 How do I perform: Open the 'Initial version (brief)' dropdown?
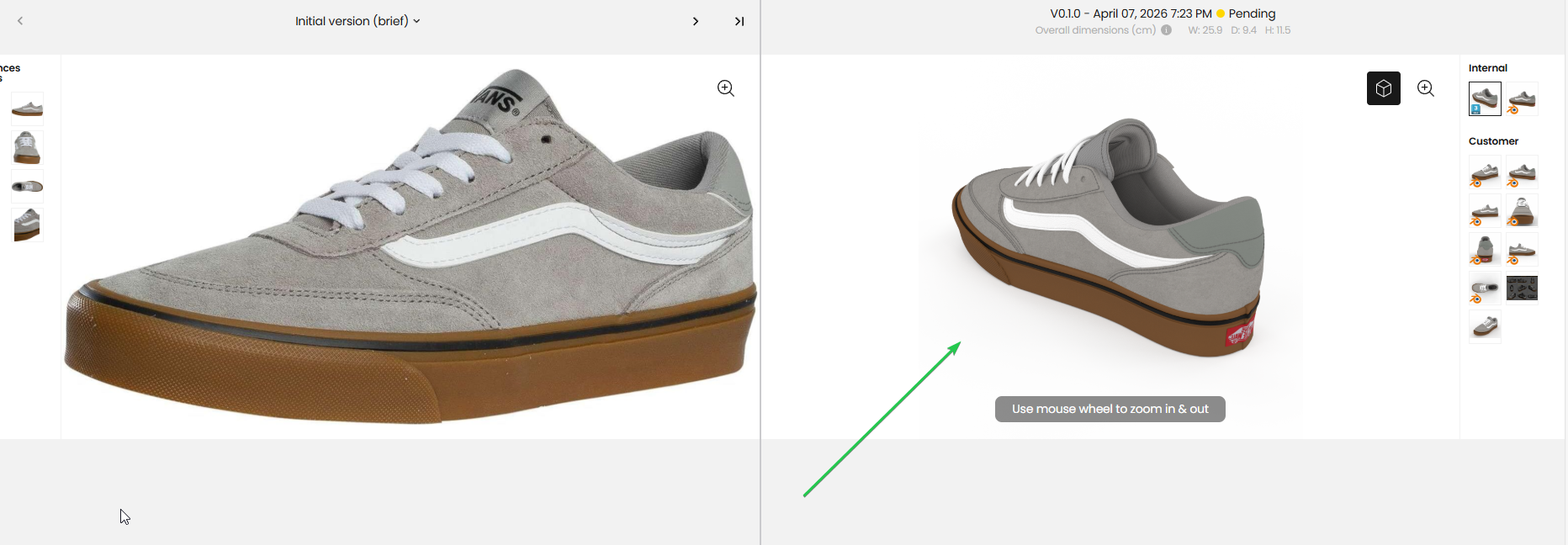pyautogui.click(x=358, y=21)
